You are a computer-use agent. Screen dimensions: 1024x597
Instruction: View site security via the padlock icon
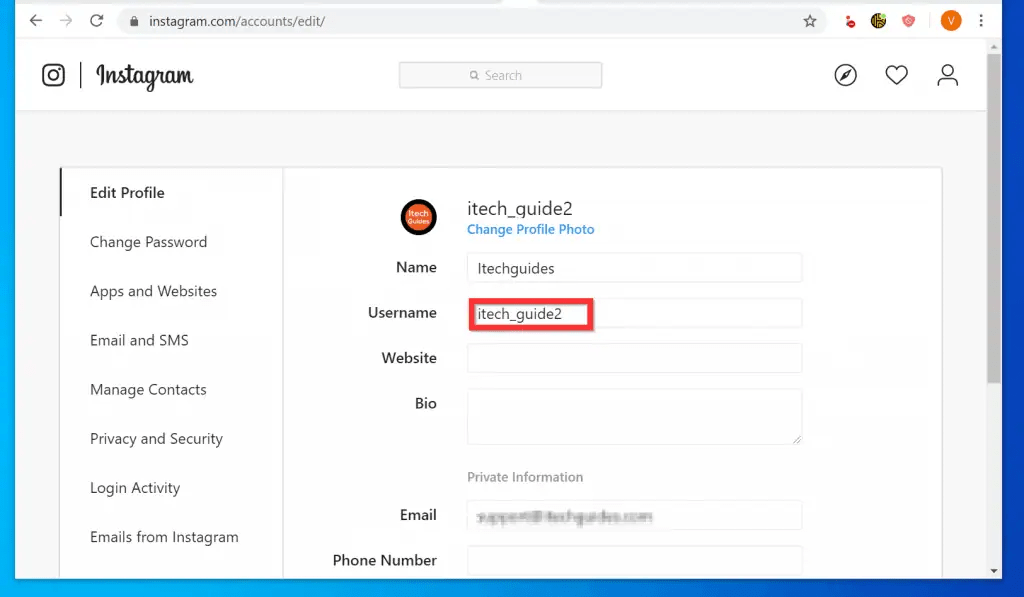134,20
